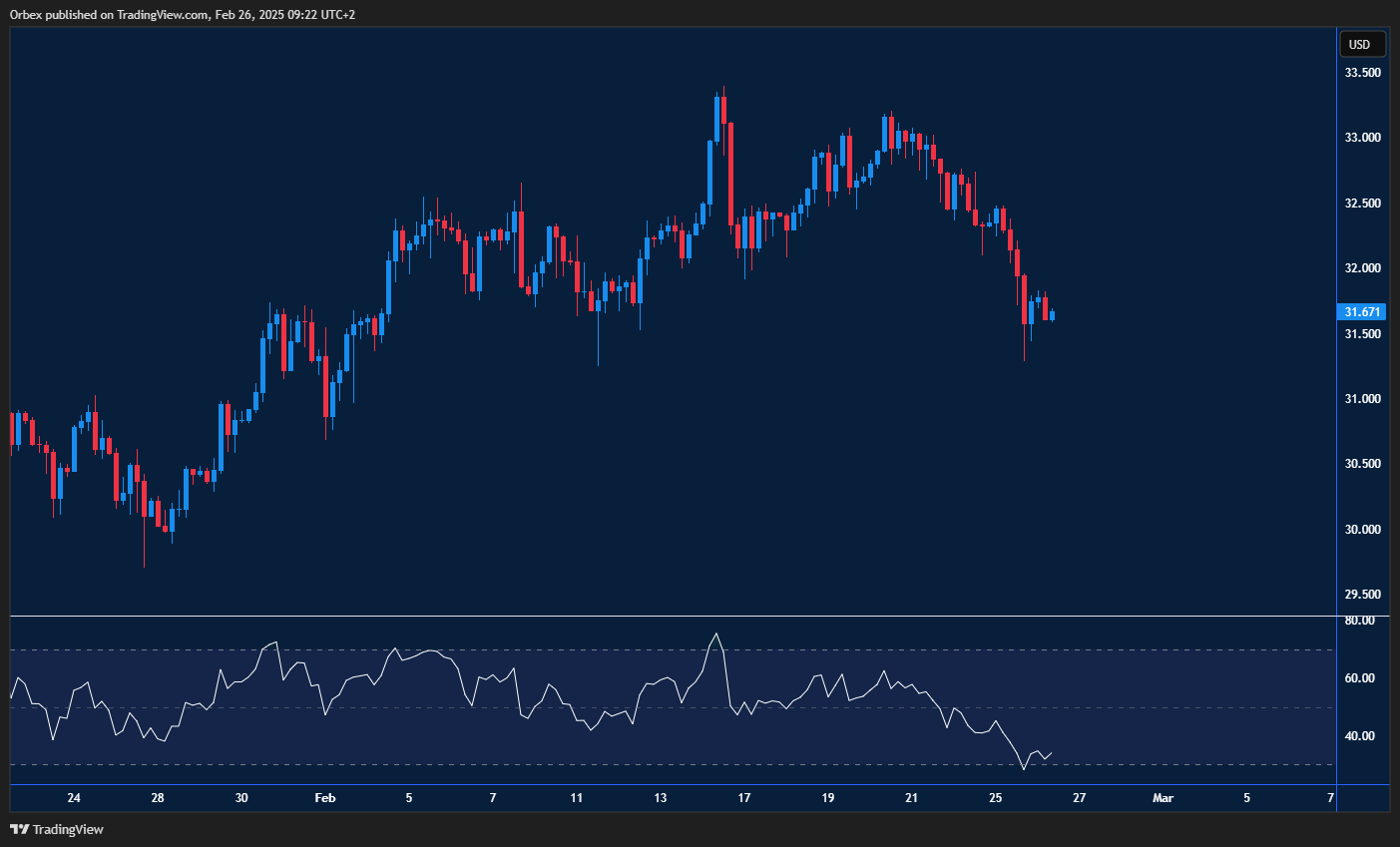
Task: Click the rightmost candlestick on the chart
Action: click(x=1052, y=316)
